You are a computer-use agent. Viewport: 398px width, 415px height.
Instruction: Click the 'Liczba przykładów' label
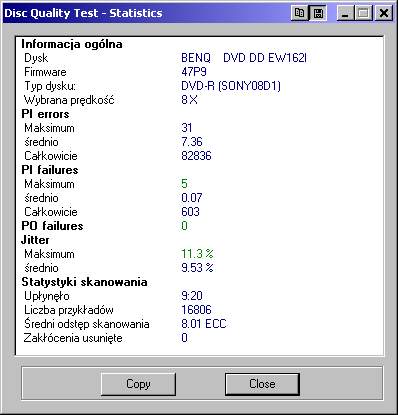click(x=69, y=310)
